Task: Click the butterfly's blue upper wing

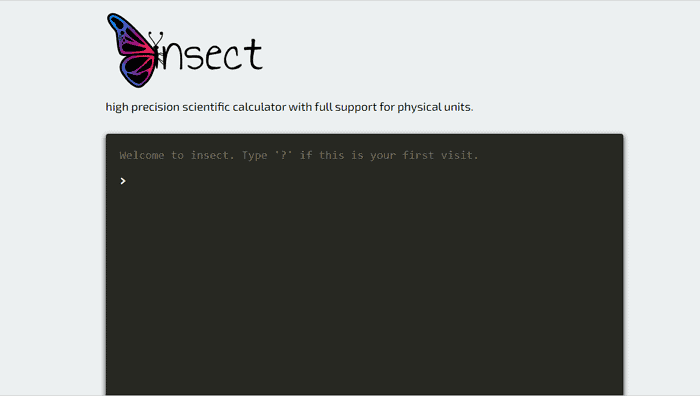Action: tap(129, 34)
